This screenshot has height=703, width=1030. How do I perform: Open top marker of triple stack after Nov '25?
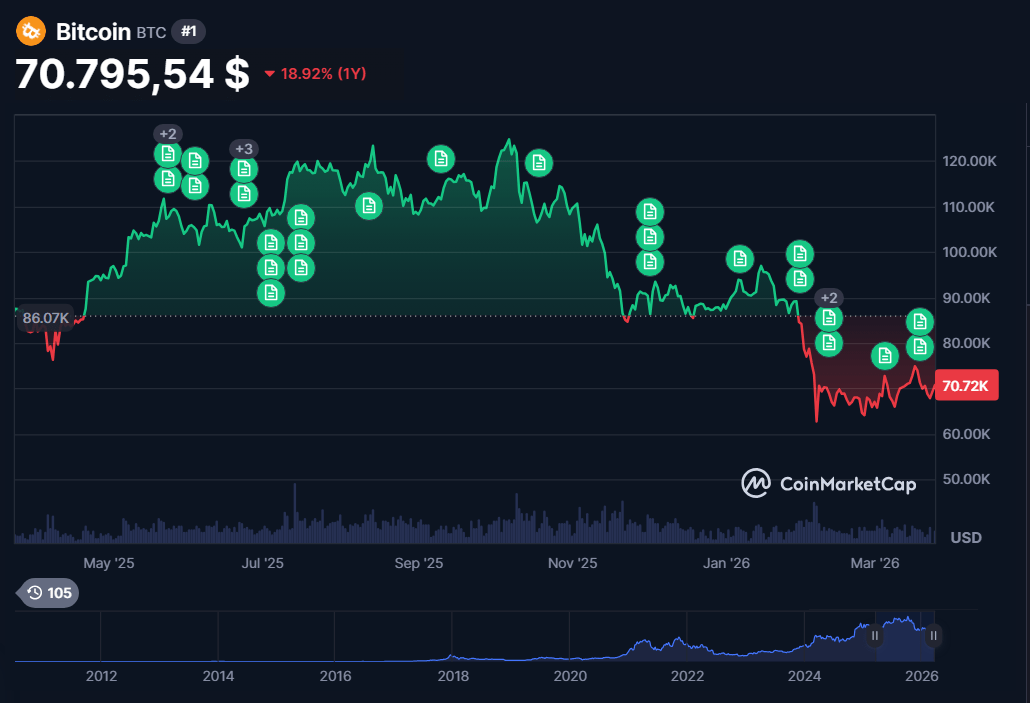point(650,212)
